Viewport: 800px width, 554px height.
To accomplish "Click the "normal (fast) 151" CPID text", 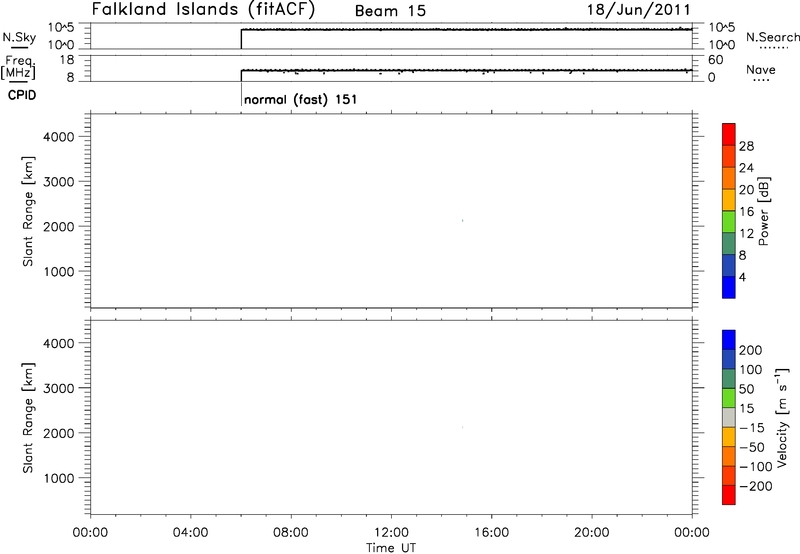I will tap(301, 99).
